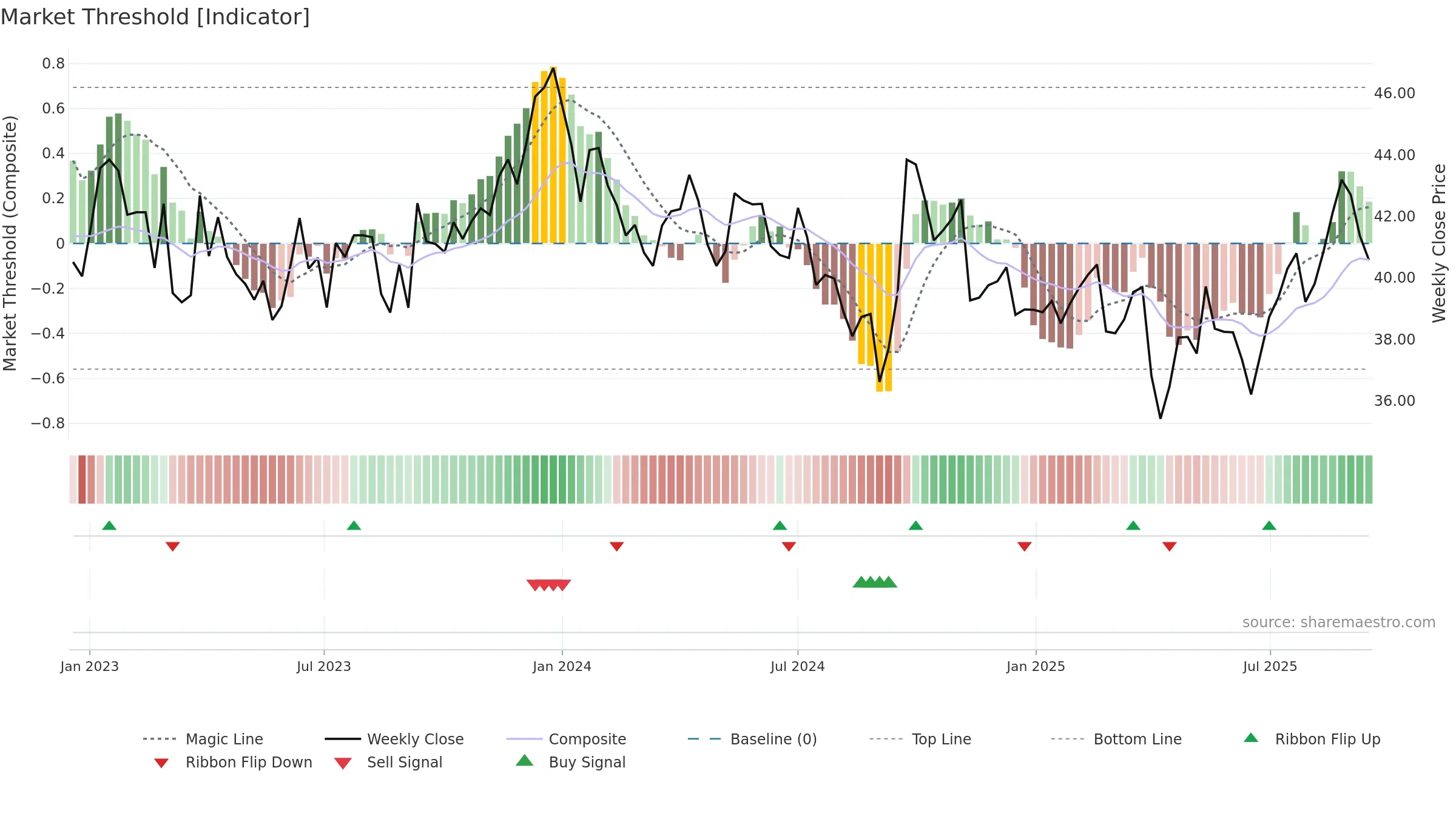Click the '42.00' price axis label
Image resolution: width=1456 pixels, height=819 pixels.
point(1394,217)
